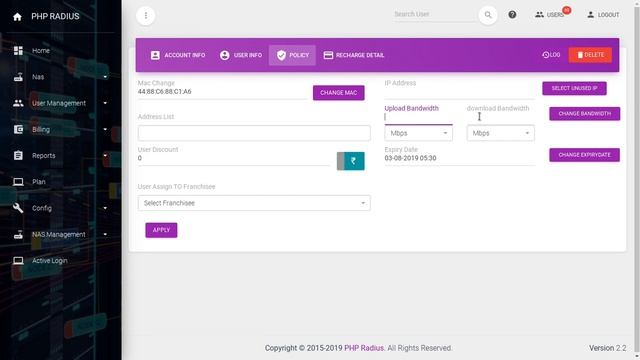Click the IP Address input field
This screenshot has width=640, height=360.
point(459,93)
